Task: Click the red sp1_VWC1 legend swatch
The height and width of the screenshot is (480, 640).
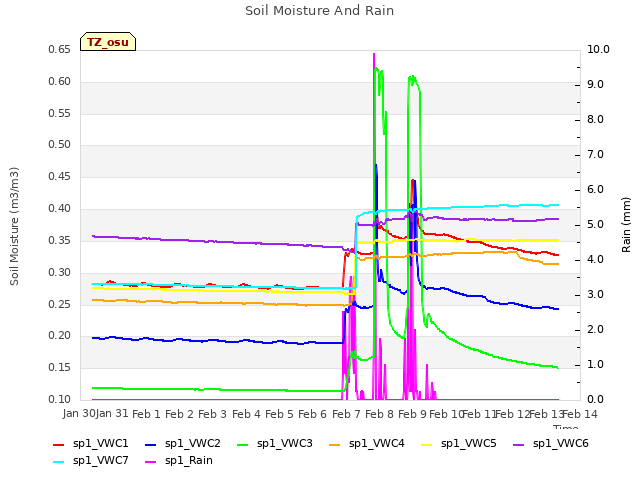Action: click(59, 445)
